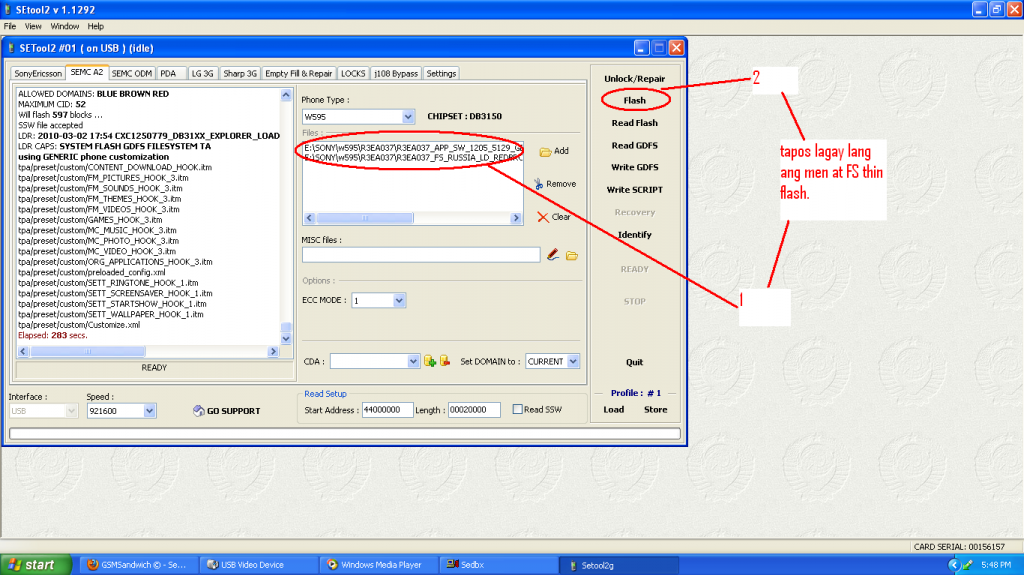Switch to Empty Fill & Repair tab
Image resolution: width=1024 pixels, height=575 pixels.
(x=298, y=74)
